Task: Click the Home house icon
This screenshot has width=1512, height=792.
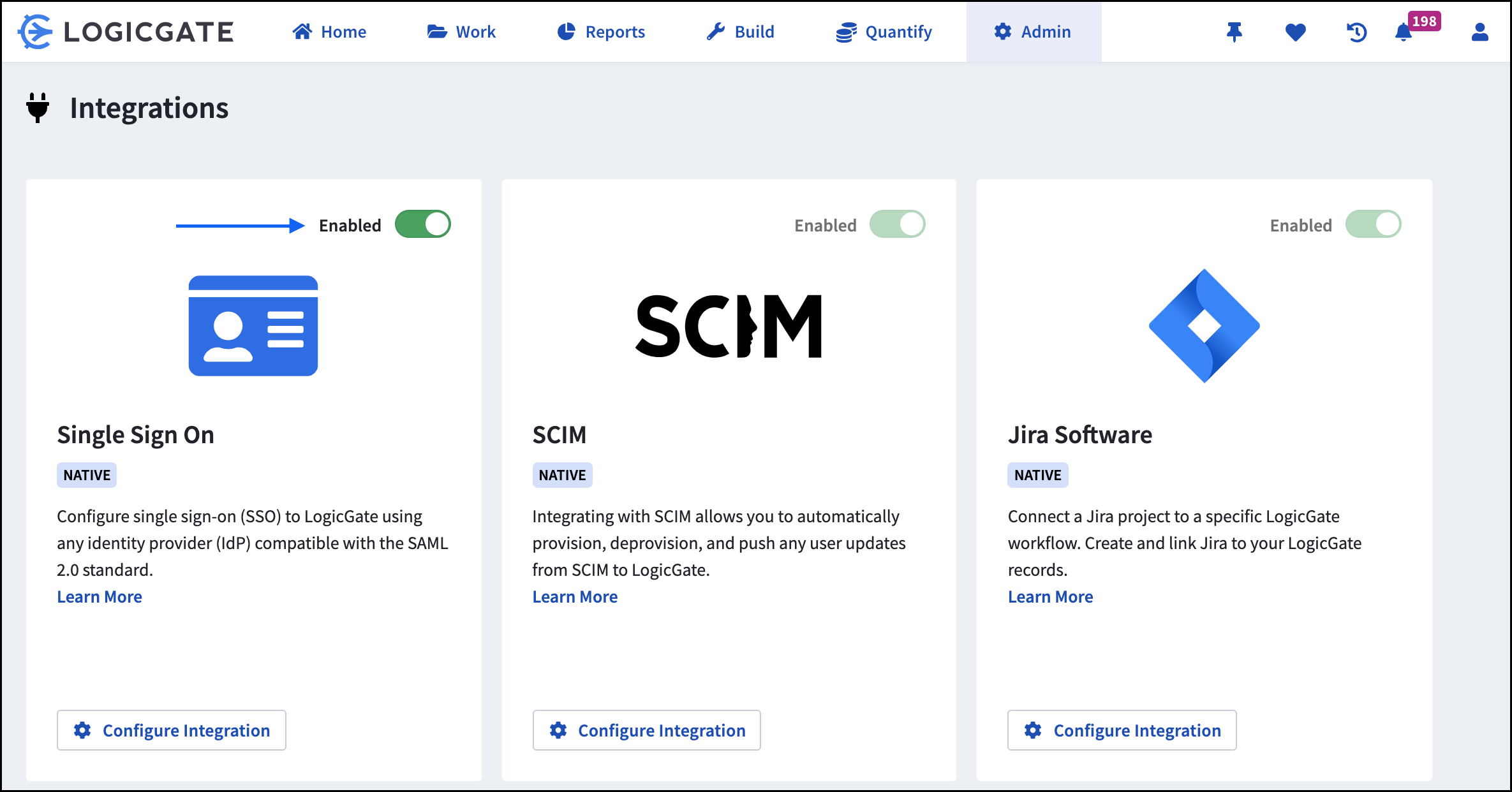Action: tap(302, 31)
